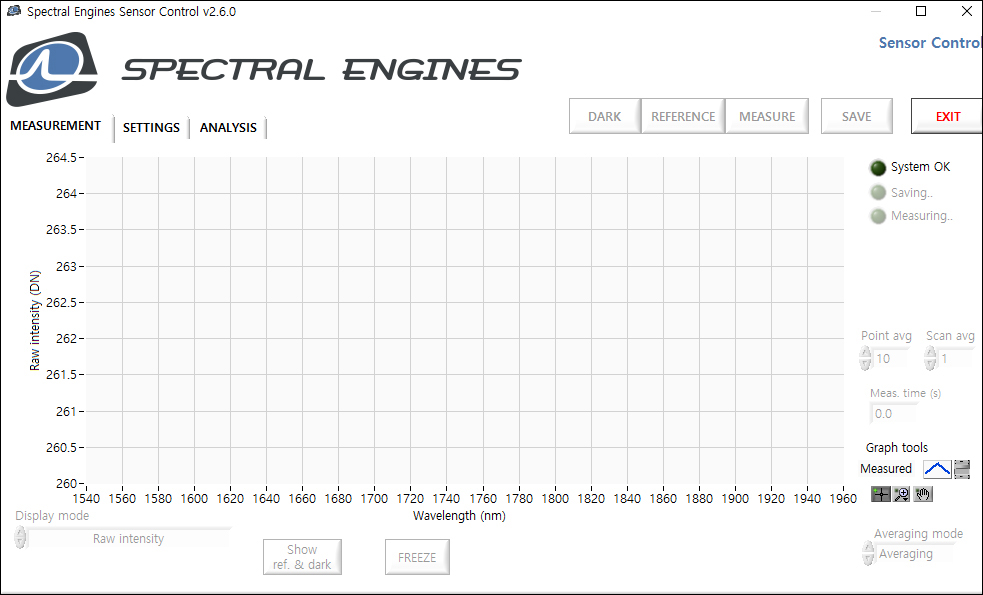Go to the ANALYSIS tab
Viewport: 983px width, 595px height.
[228, 128]
